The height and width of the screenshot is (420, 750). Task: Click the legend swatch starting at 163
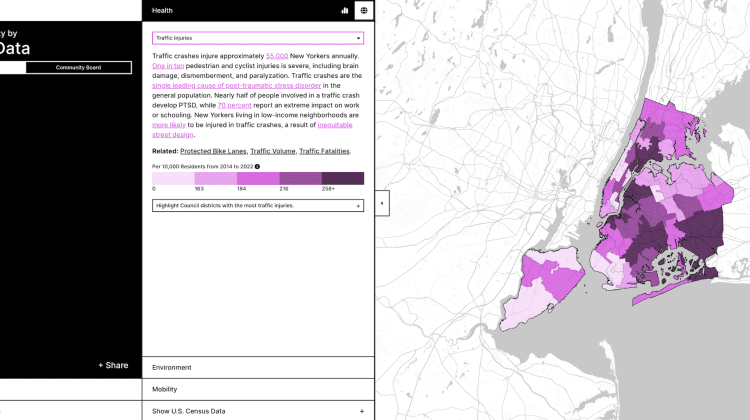(x=216, y=178)
